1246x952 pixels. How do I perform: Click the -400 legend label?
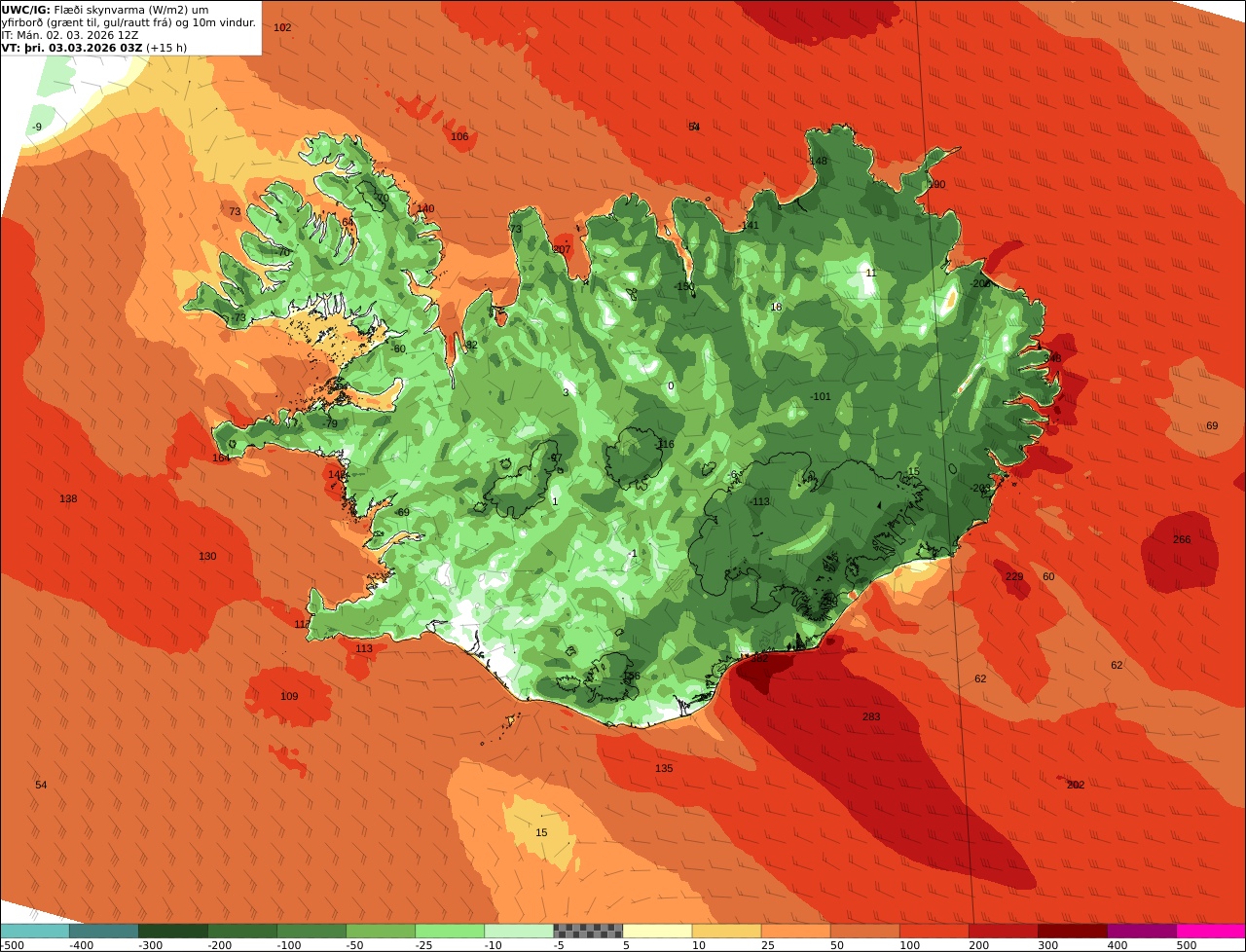click(82, 945)
